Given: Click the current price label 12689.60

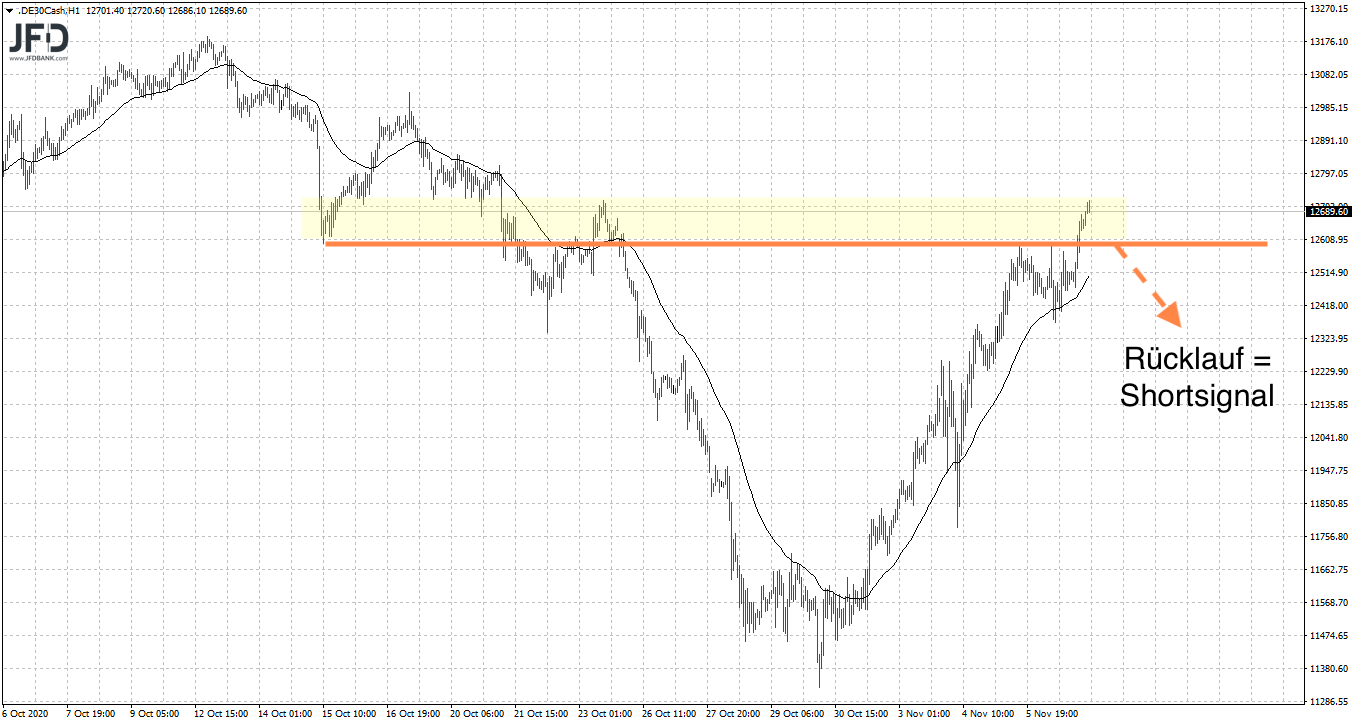Looking at the screenshot, I should (1329, 211).
